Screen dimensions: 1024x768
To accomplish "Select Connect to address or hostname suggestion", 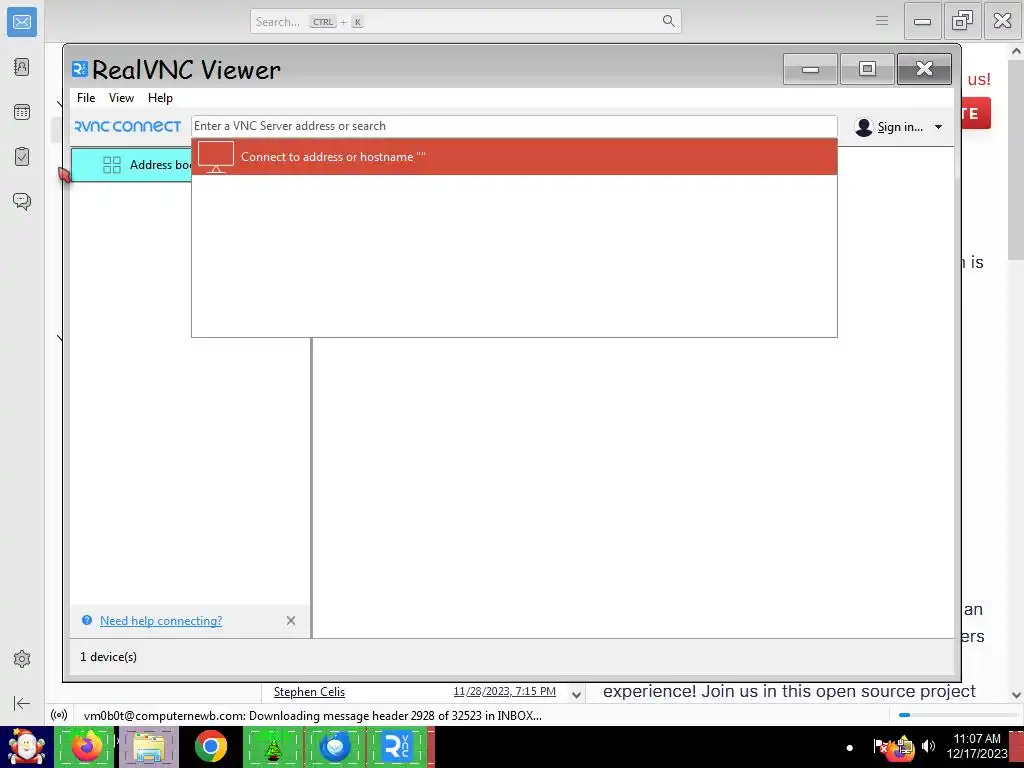I will tap(514, 157).
